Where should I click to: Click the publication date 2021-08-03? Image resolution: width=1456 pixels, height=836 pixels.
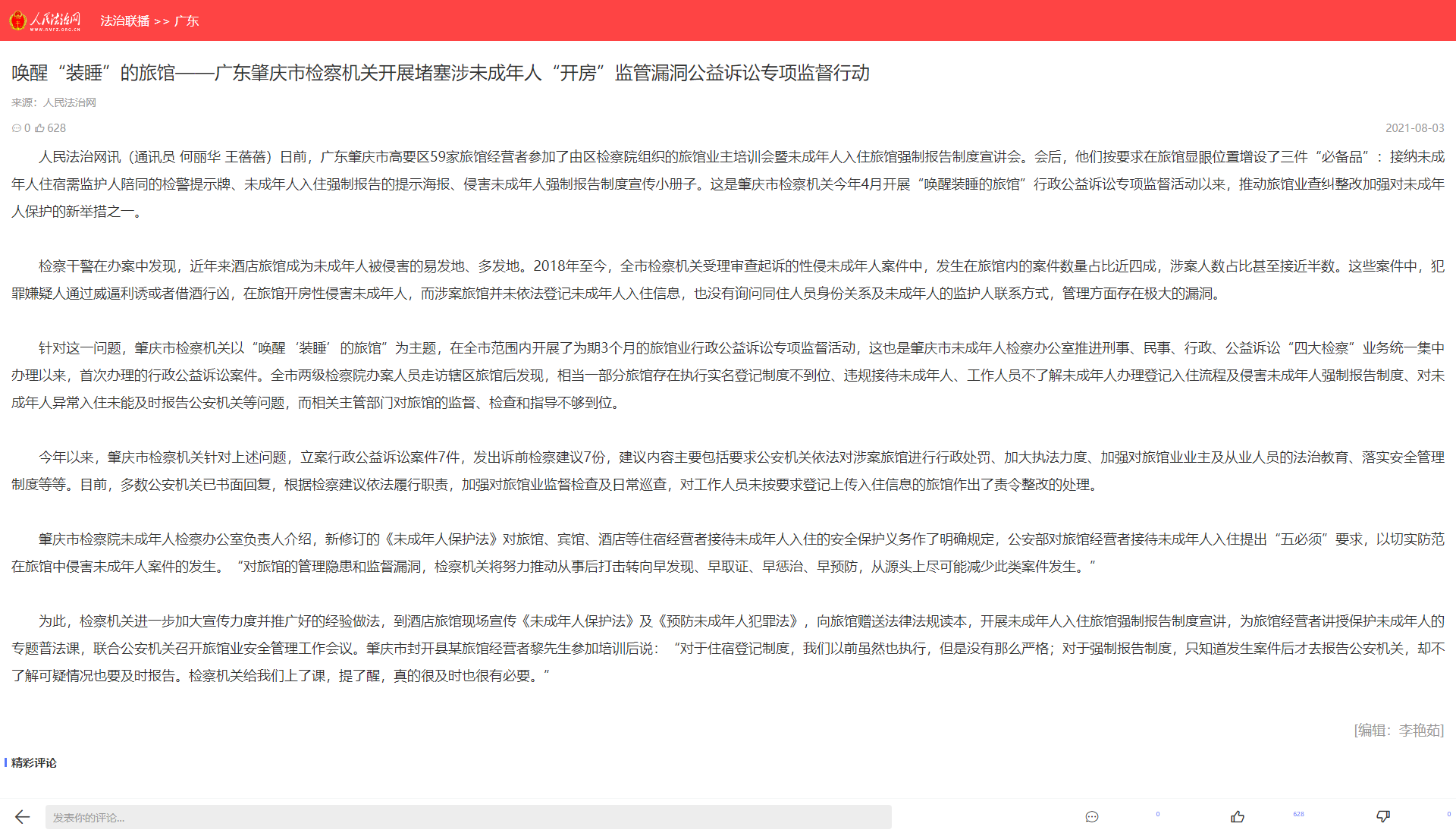1414,128
